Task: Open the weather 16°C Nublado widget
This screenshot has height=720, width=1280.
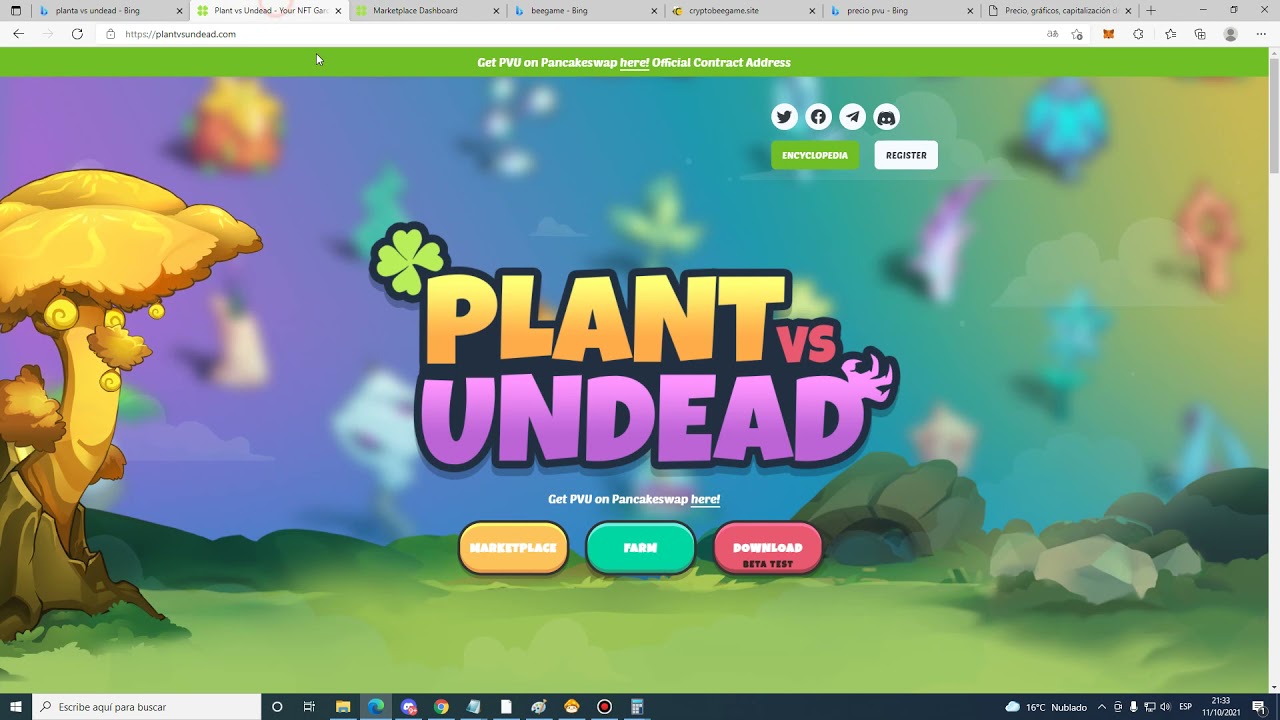Action: [x=1046, y=707]
